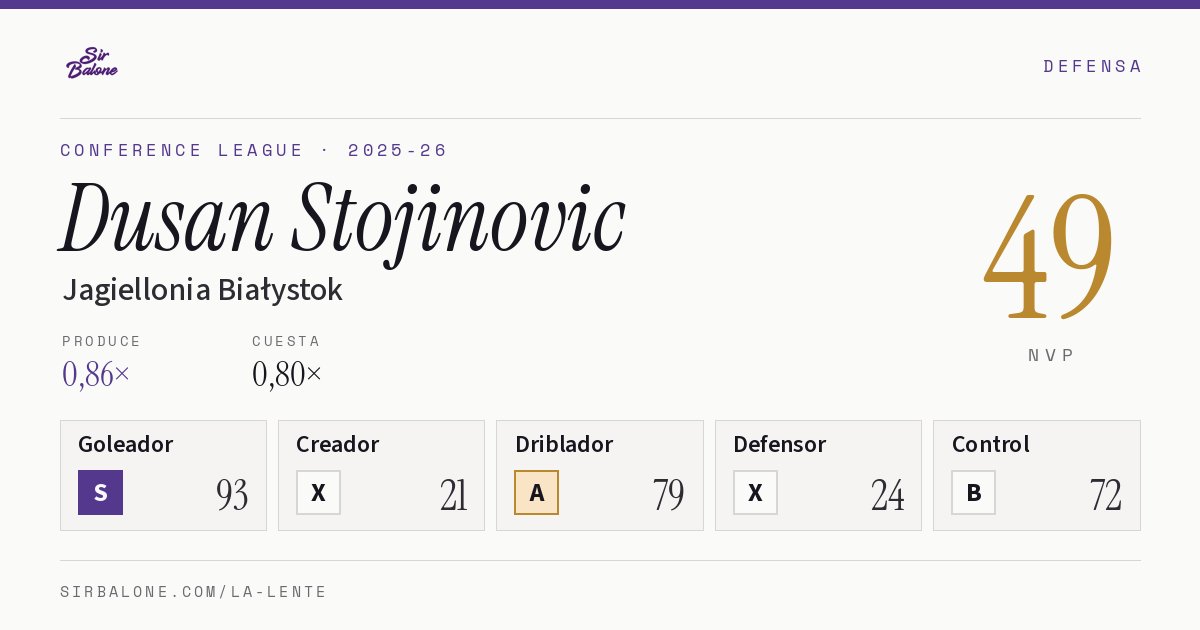Click the Goleador score 93

pos(232,494)
